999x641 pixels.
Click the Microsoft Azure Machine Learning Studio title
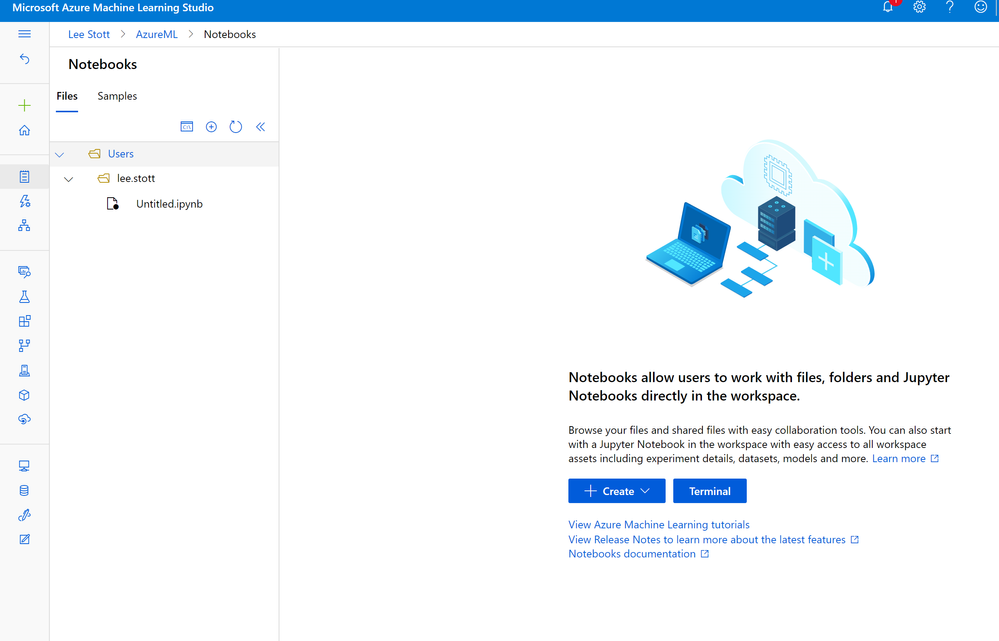click(113, 8)
